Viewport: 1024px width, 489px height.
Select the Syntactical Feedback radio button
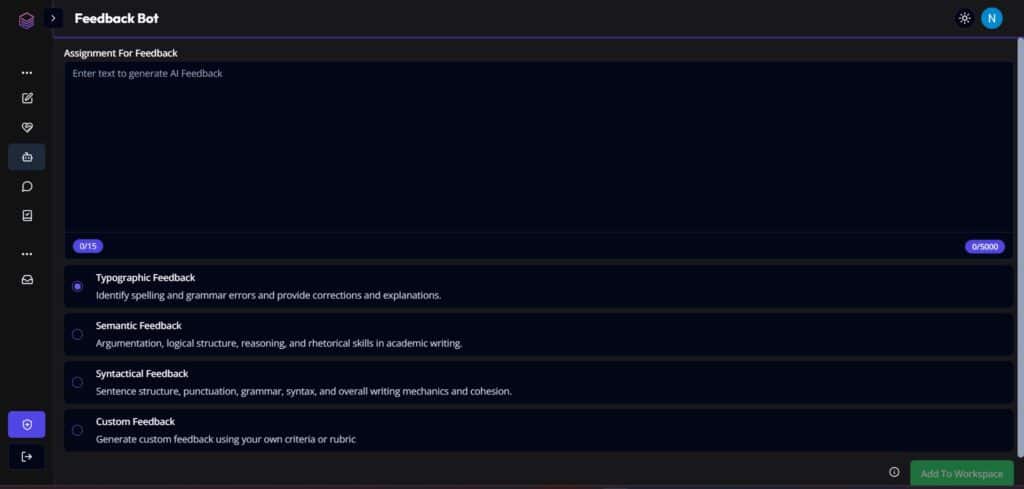click(77, 382)
